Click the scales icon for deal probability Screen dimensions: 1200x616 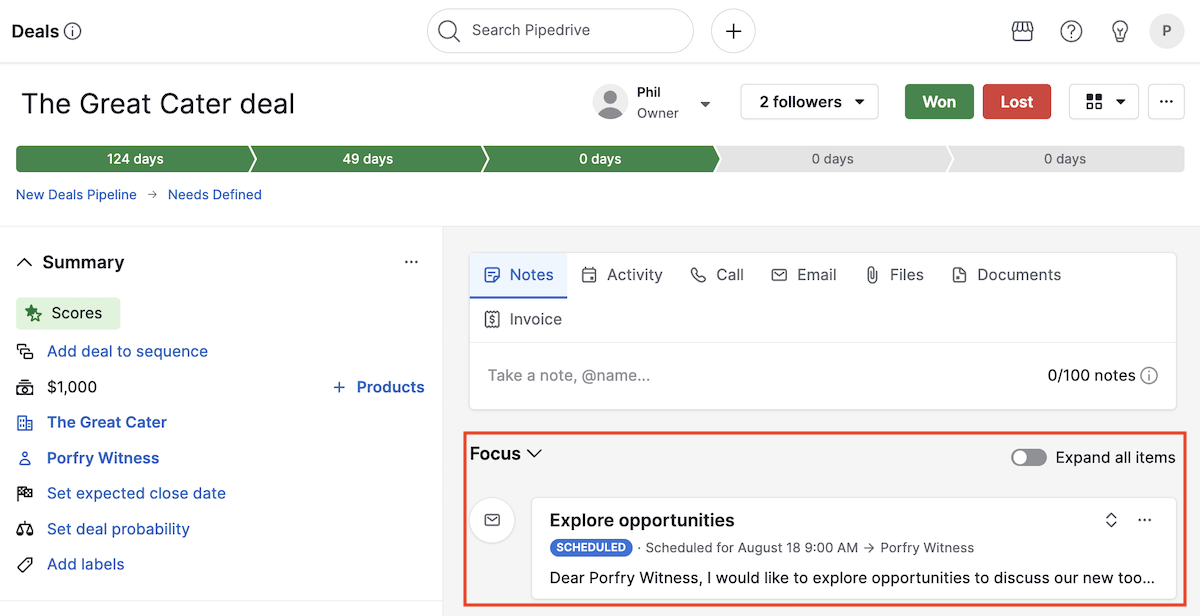coord(25,529)
